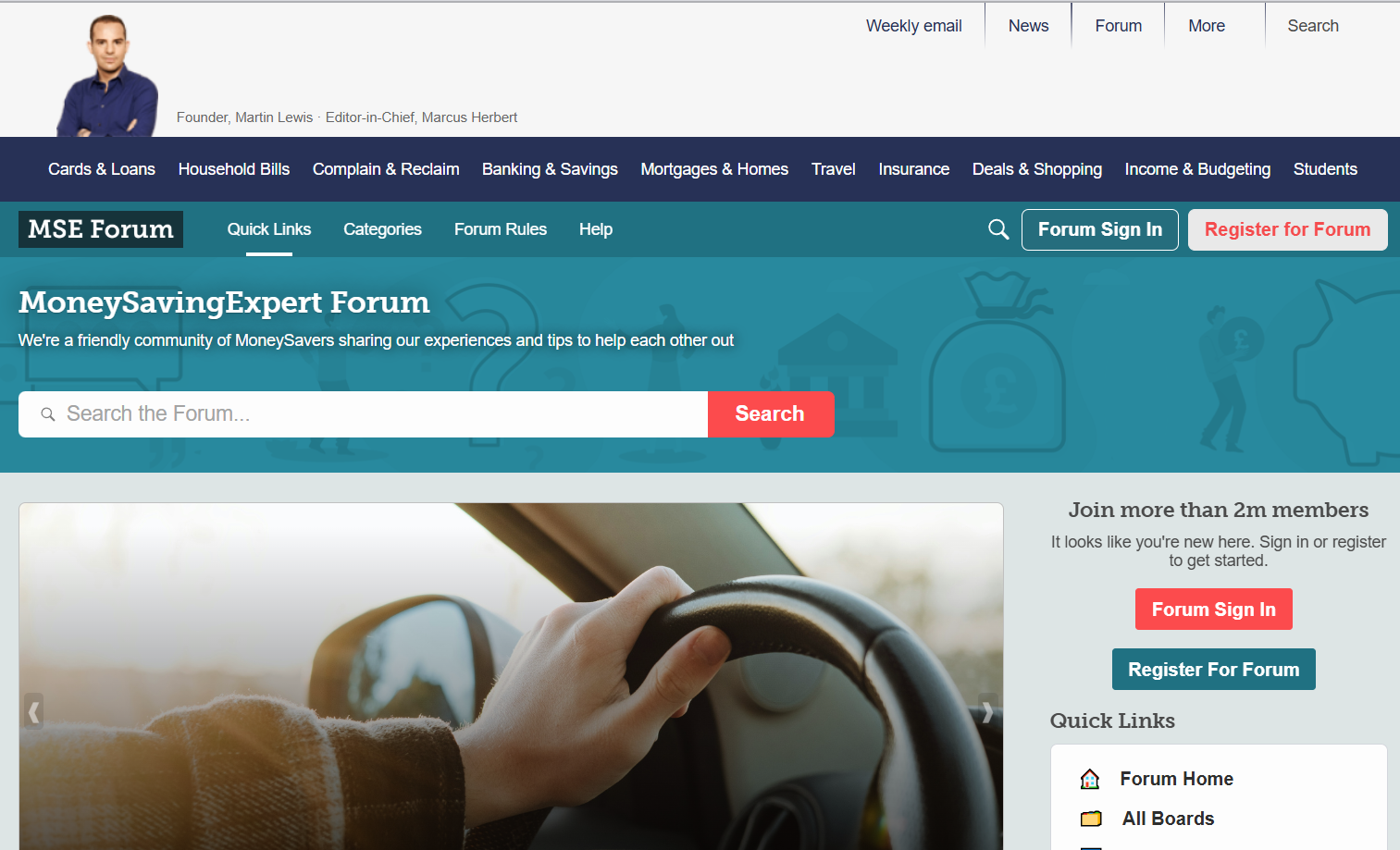Open Travel section
1400x850 pixels.
834,169
